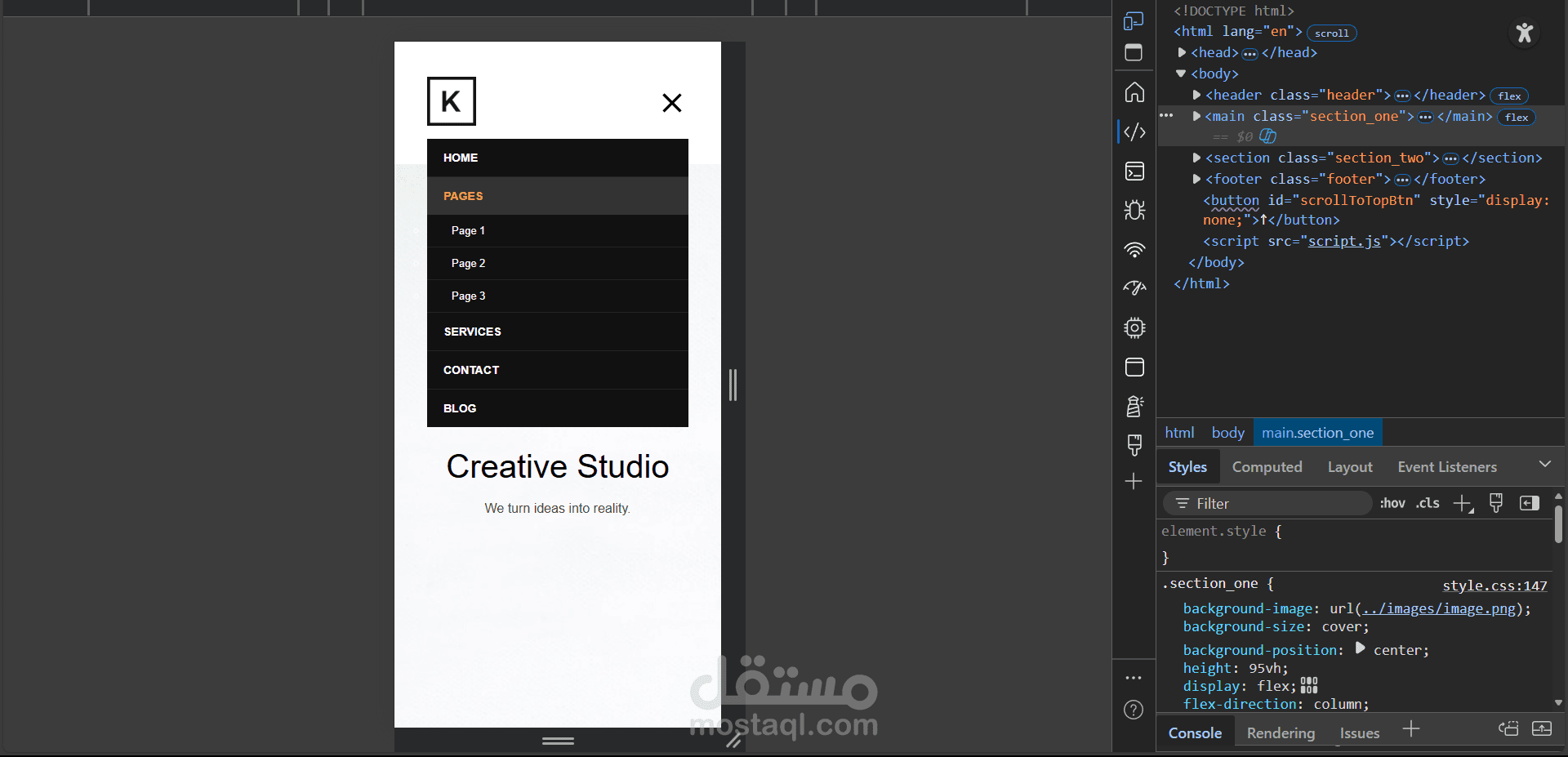Toggle flex badge on header element

1509,96
